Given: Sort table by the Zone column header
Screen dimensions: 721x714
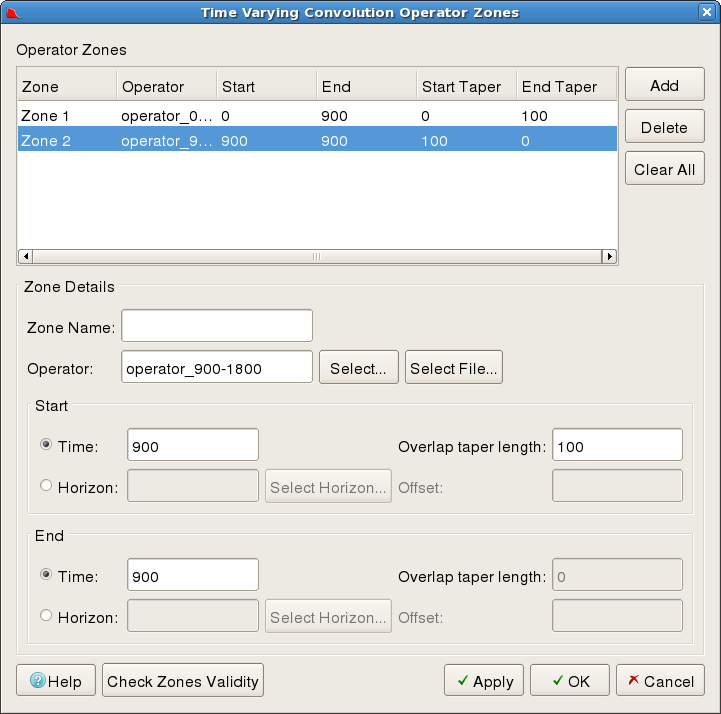Looking at the screenshot, I should pos(66,87).
